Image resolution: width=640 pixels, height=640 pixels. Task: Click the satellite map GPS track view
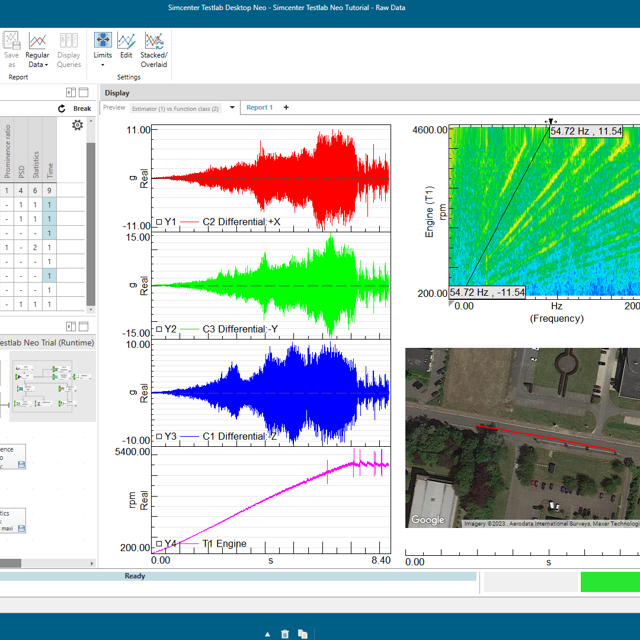pyautogui.click(x=522, y=438)
